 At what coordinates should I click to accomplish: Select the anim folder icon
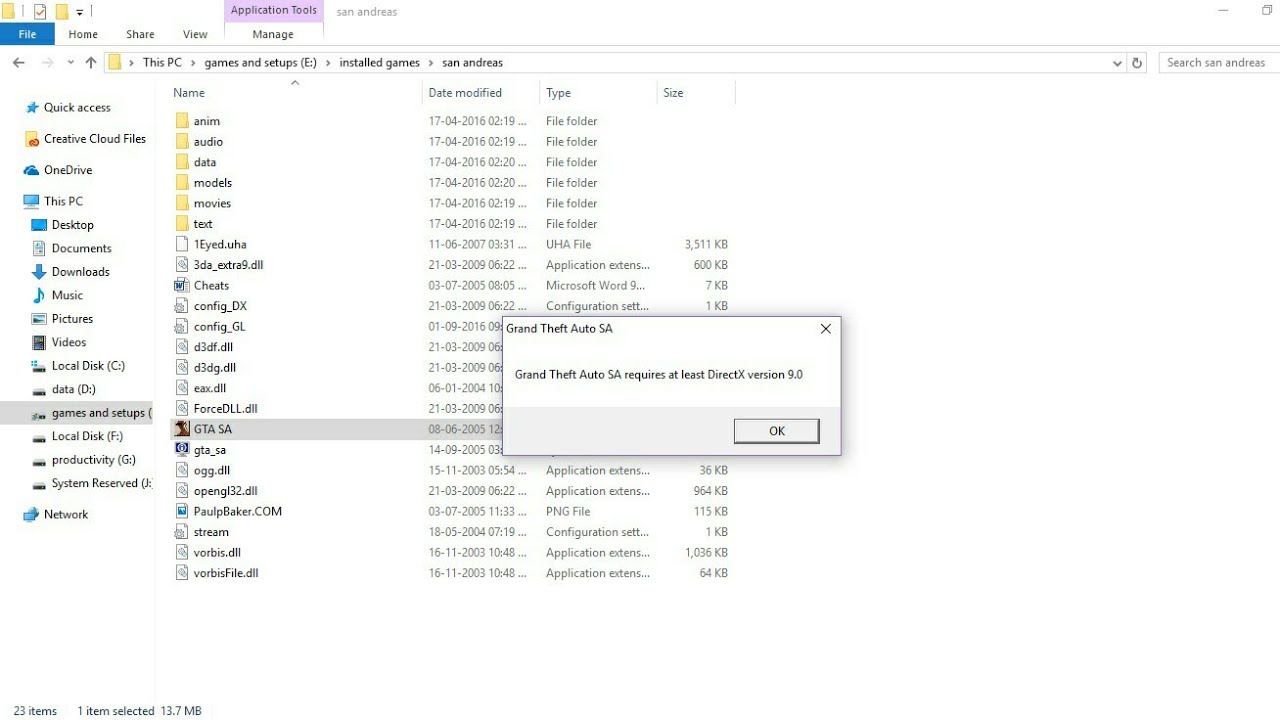(x=182, y=121)
